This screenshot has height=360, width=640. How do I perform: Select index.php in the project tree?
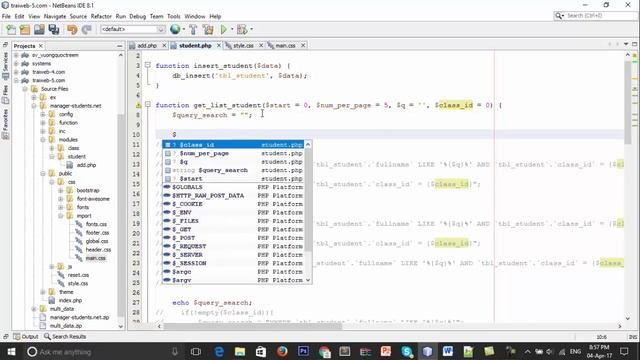click(x=70, y=300)
